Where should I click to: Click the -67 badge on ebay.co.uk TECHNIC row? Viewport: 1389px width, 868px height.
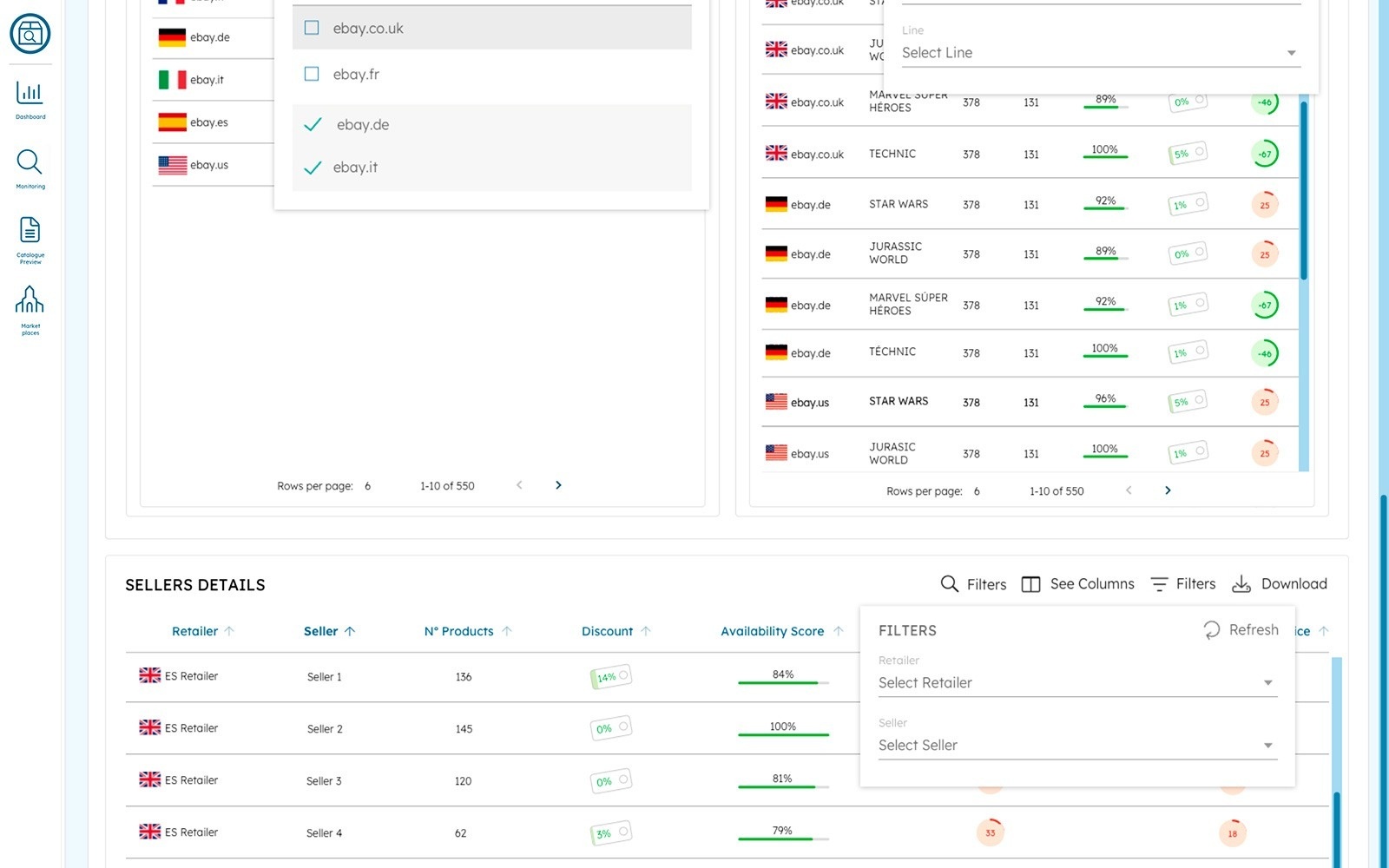(1265, 154)
